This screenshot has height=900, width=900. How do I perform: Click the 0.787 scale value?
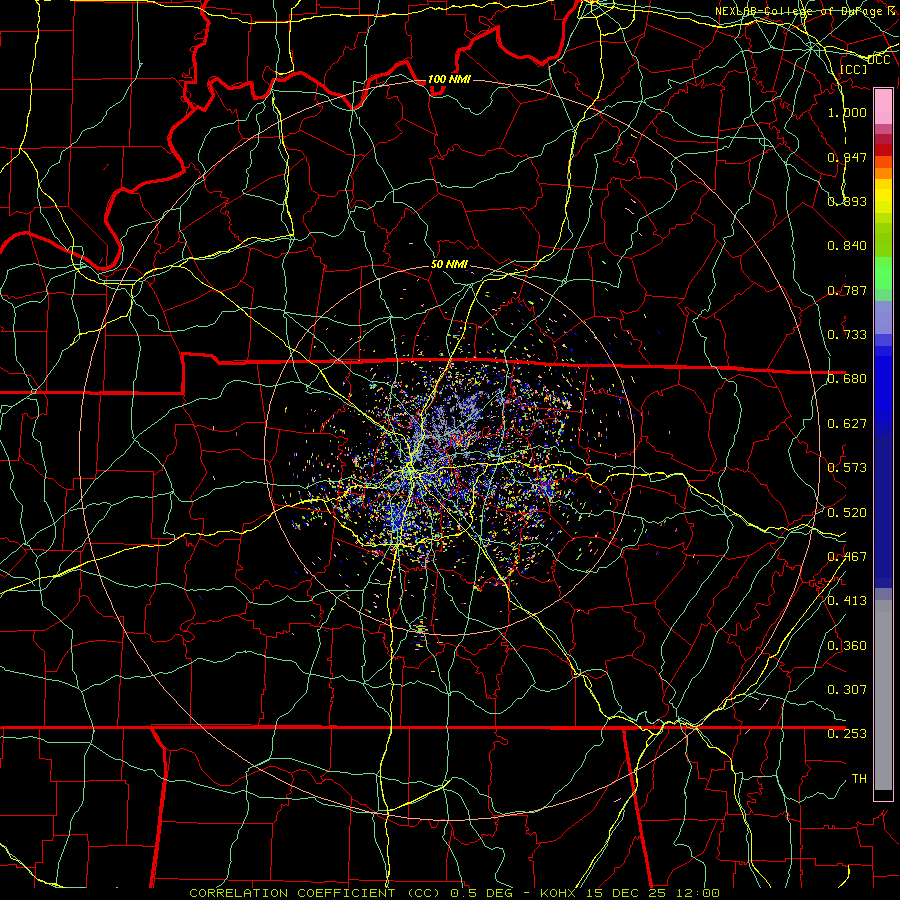[x=847, y=290]
